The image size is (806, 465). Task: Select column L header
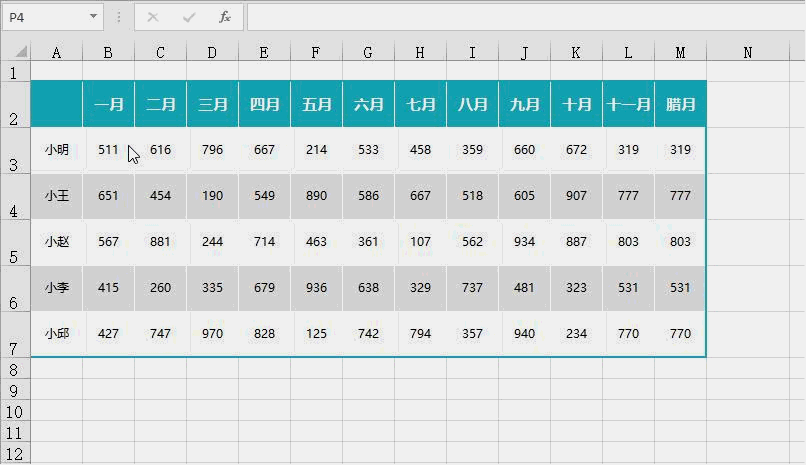pyautogui.click(x=628, y=52)
